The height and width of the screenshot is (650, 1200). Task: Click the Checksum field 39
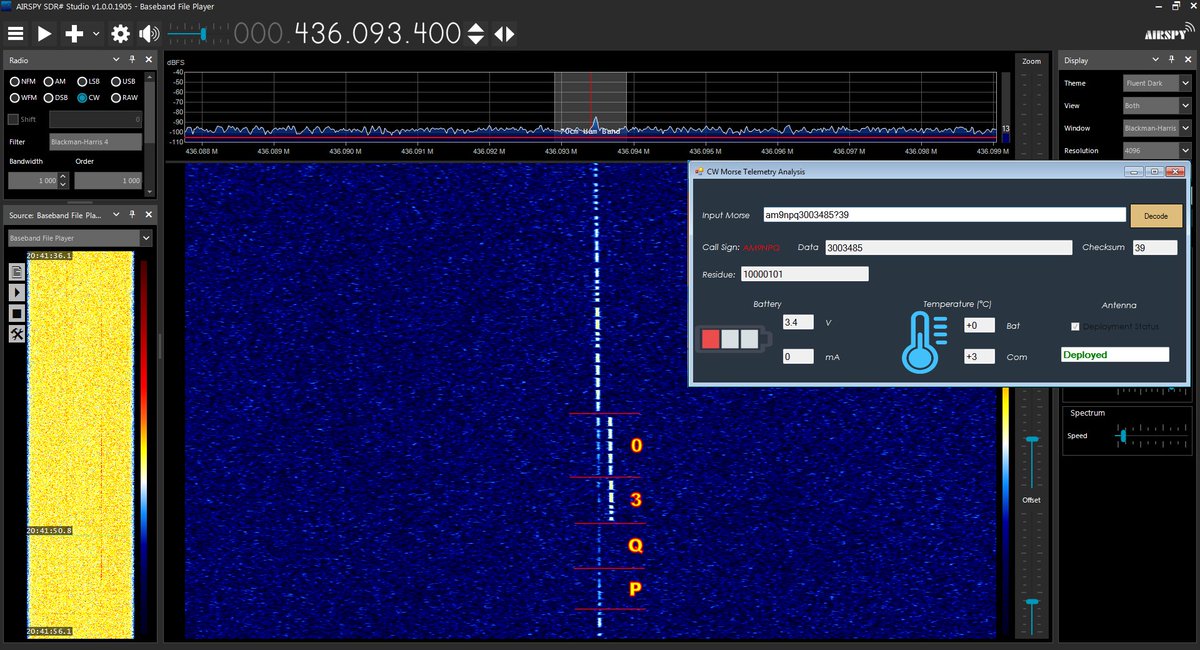1155,247
